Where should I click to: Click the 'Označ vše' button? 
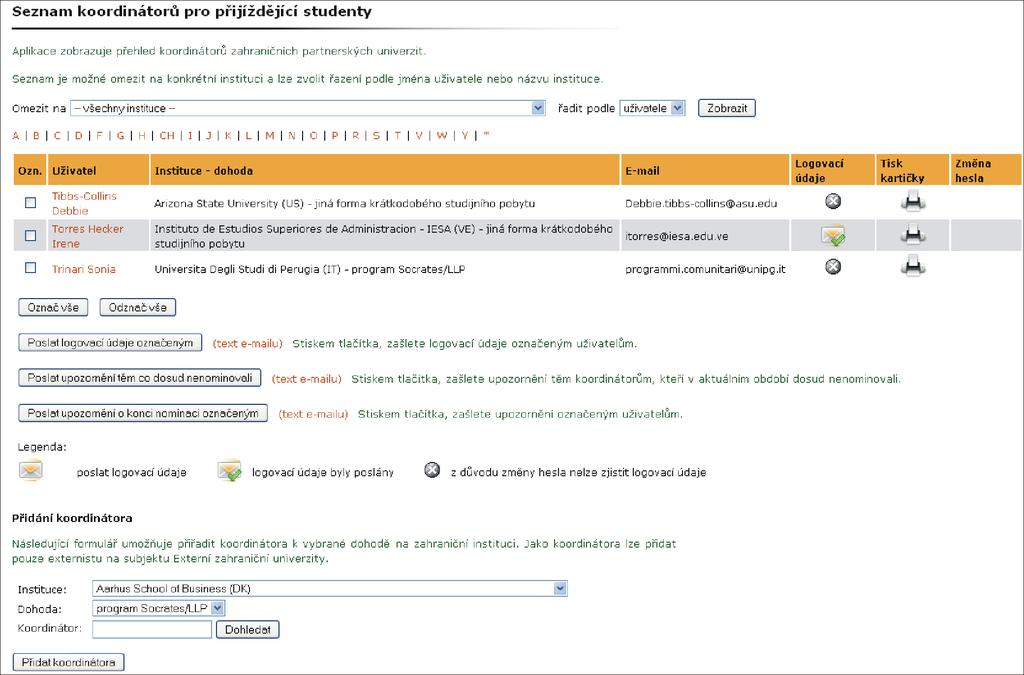click(x=53, y=307)
